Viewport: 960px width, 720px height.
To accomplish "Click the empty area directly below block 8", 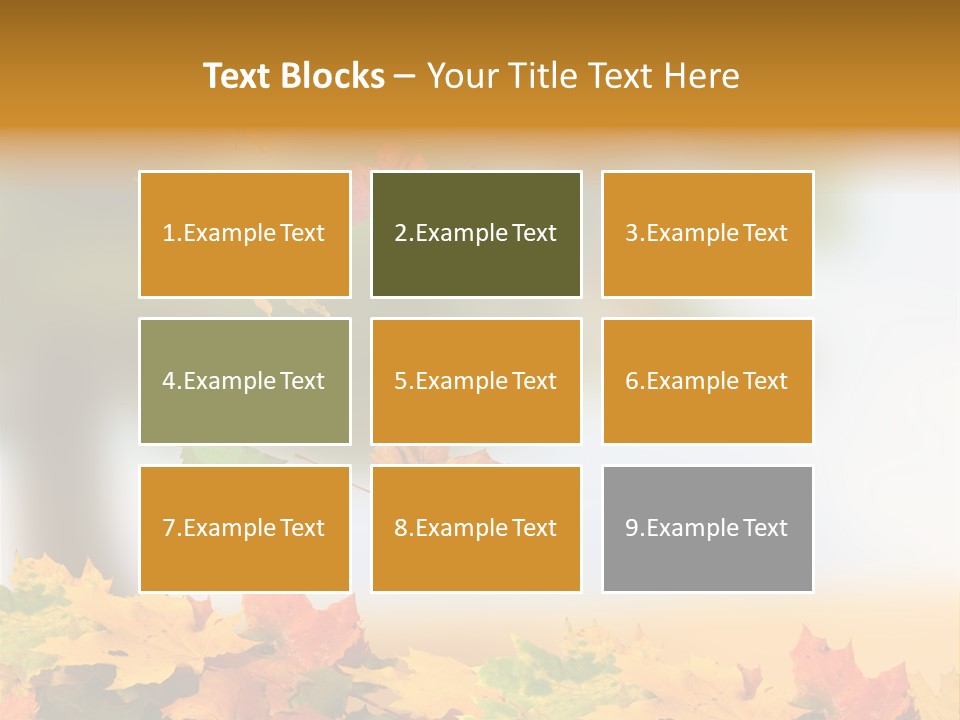I will (x=476, y=615).
